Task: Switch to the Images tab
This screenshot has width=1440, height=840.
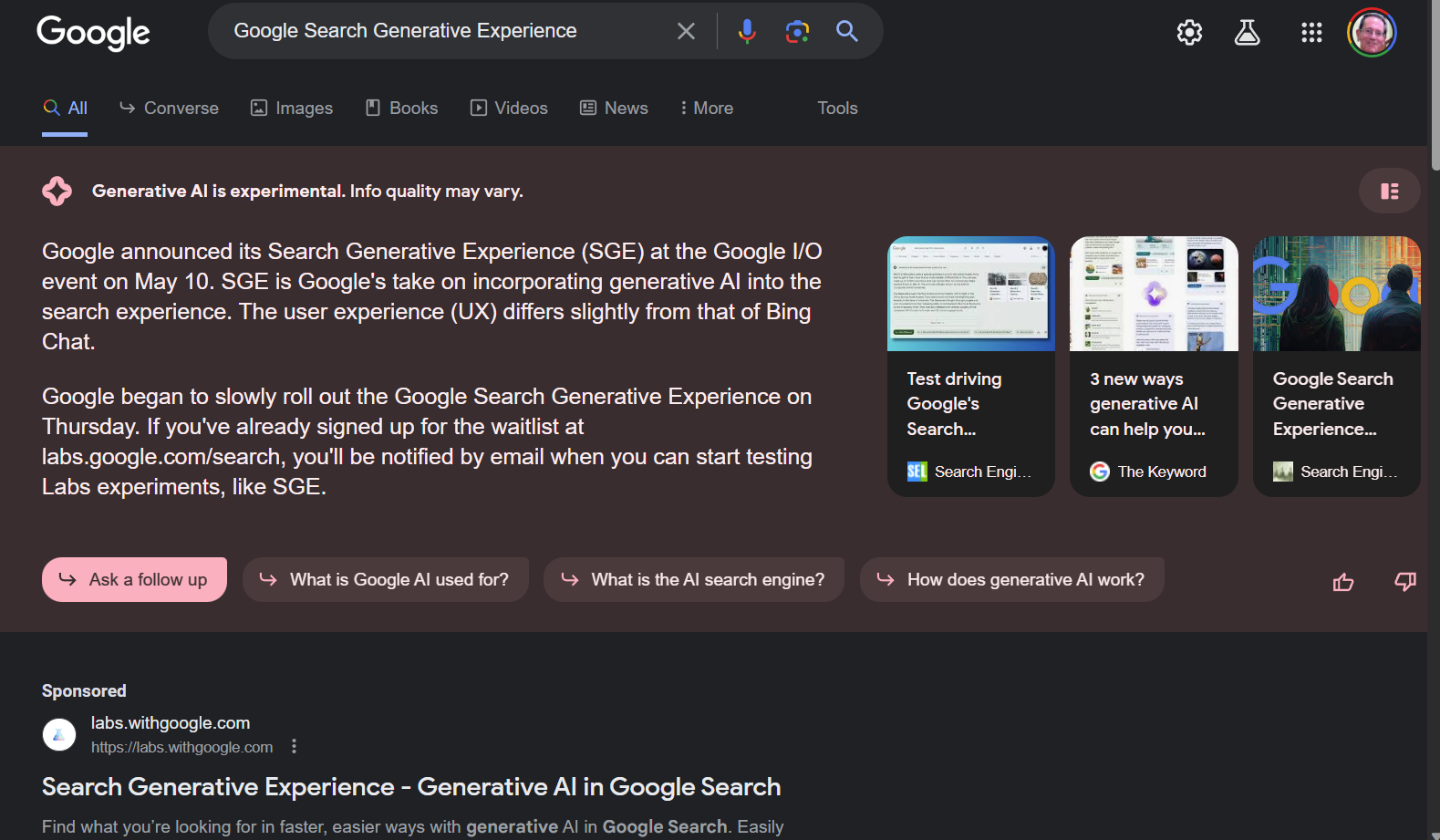Action: pyautogui.click(x=292, y=108)
